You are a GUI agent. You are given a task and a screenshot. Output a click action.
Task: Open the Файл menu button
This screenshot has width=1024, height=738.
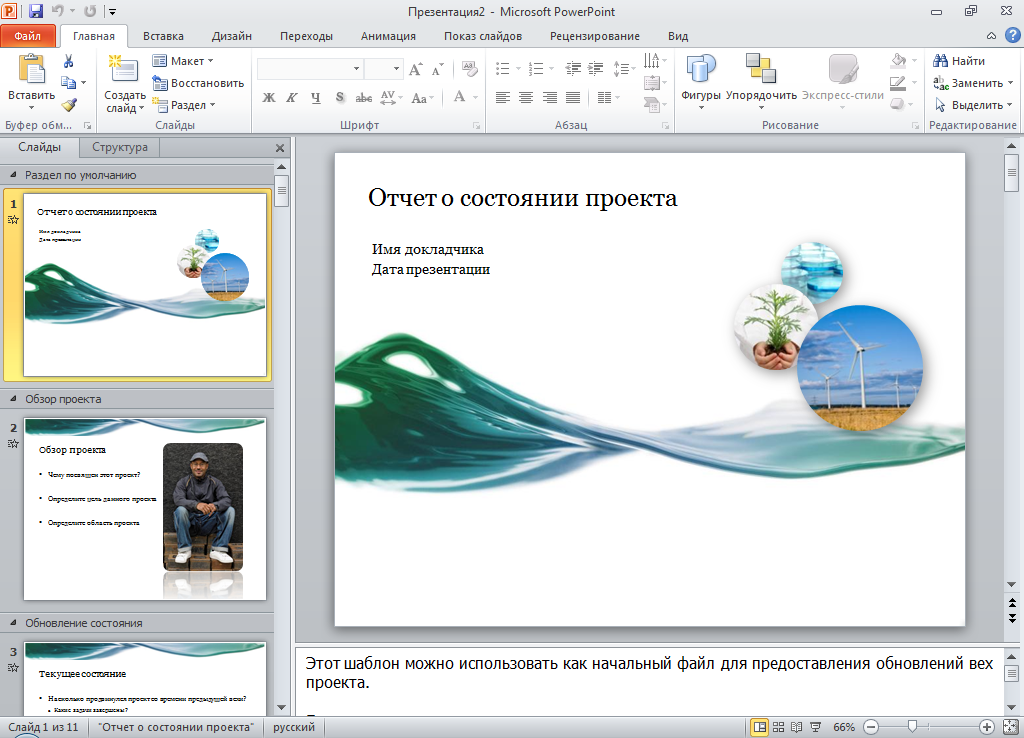pos(28,36)
